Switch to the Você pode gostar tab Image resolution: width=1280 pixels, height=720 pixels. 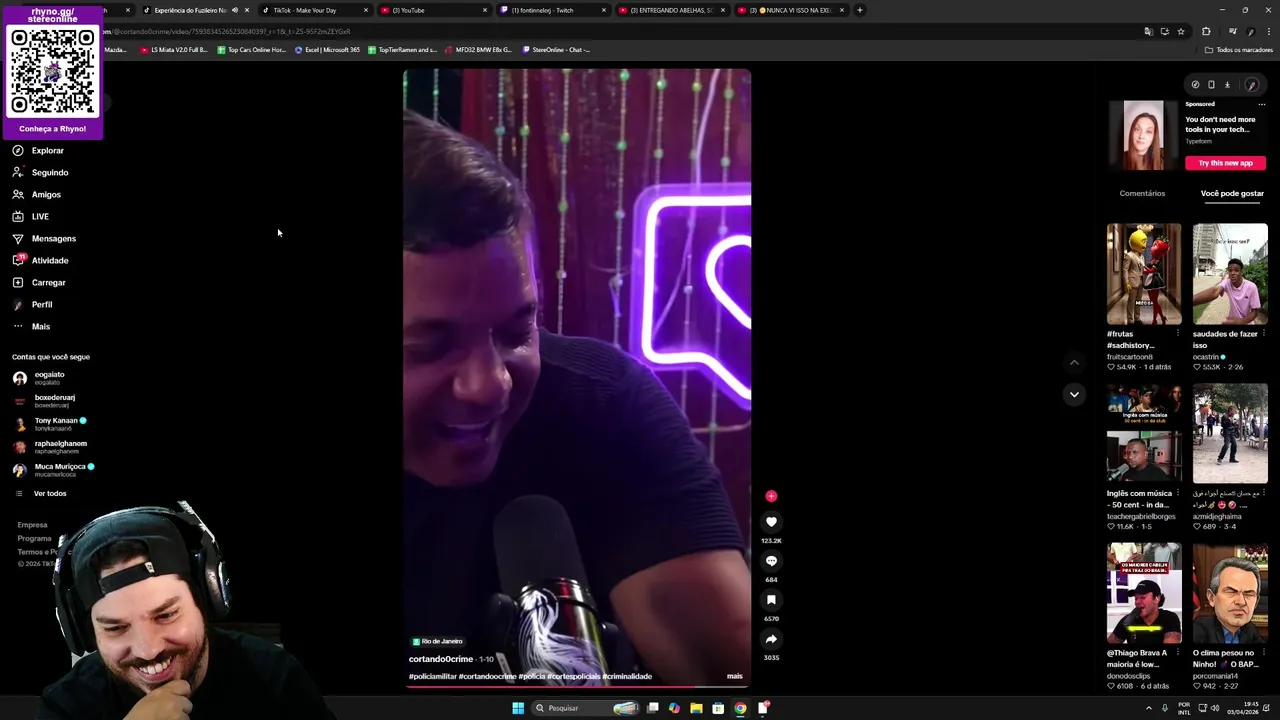1232,193
